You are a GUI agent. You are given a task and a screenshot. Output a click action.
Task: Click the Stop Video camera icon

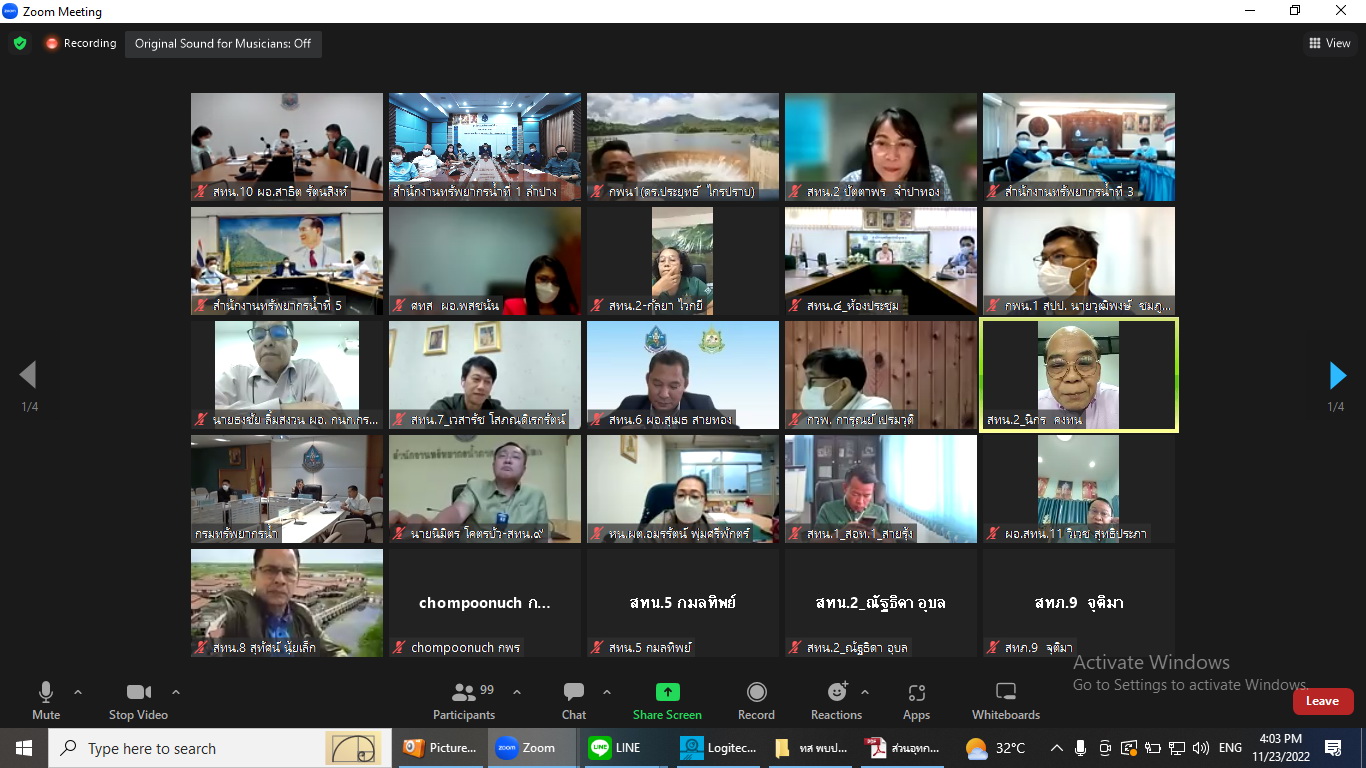pos(138,692)
